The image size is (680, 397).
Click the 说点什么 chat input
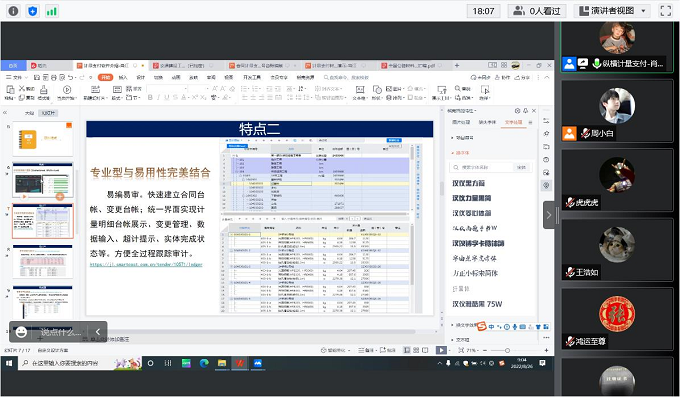pos(61,332)
